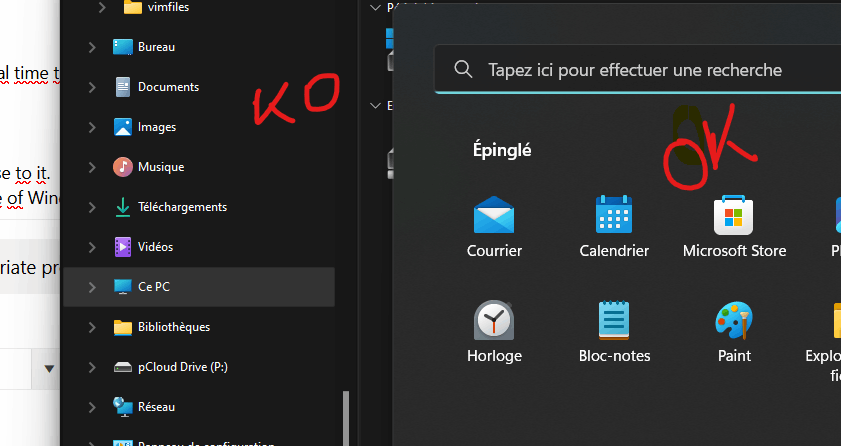Expand the Téléchargements tree node
Viewport: 841px width, 446px height.
pos(92,207)
